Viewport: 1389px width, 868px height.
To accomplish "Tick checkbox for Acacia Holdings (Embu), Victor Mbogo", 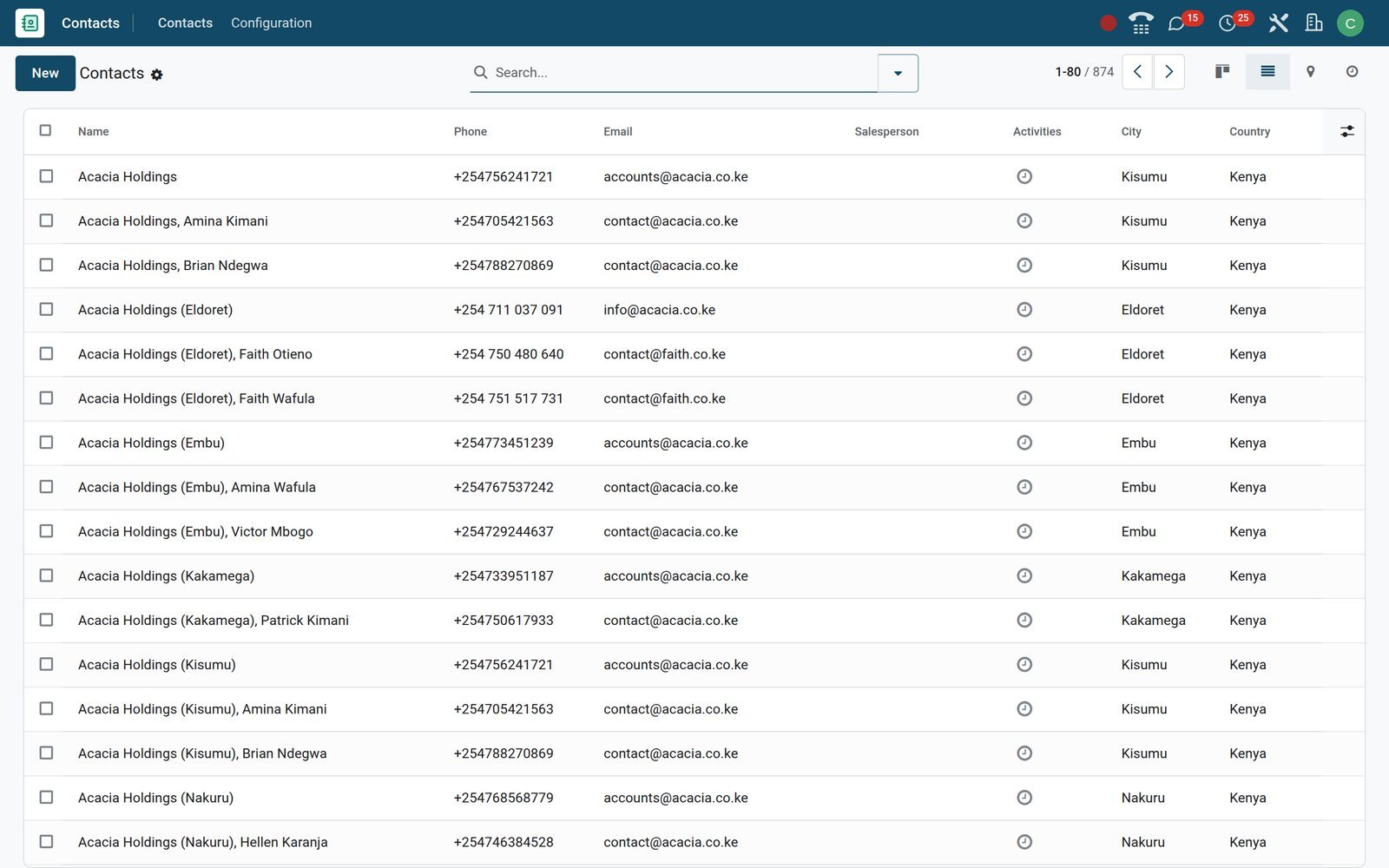I will pos(46,531).
